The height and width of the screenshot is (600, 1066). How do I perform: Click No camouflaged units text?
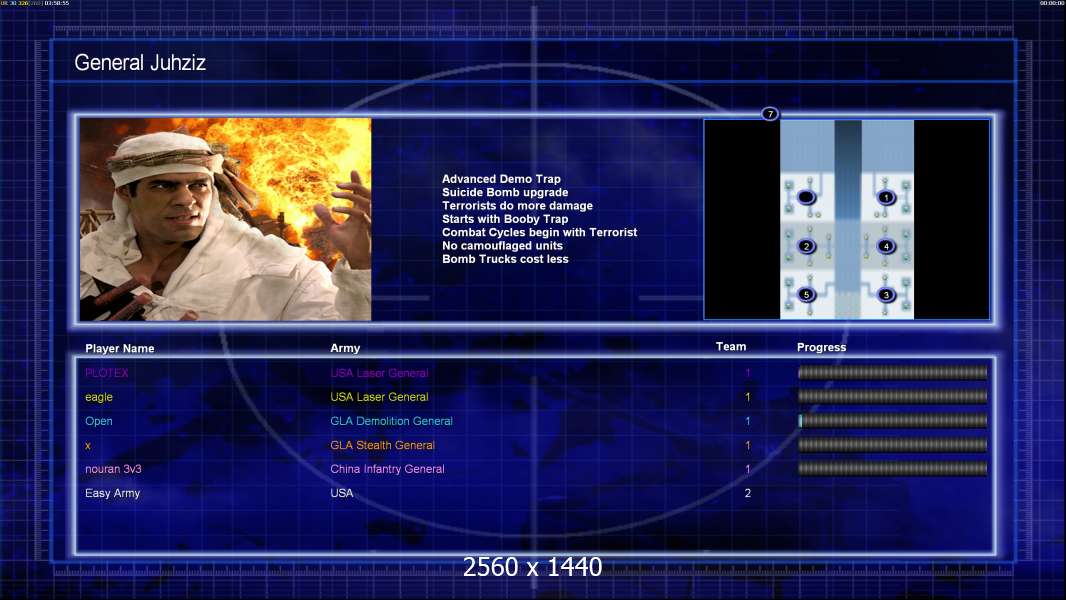502,246
